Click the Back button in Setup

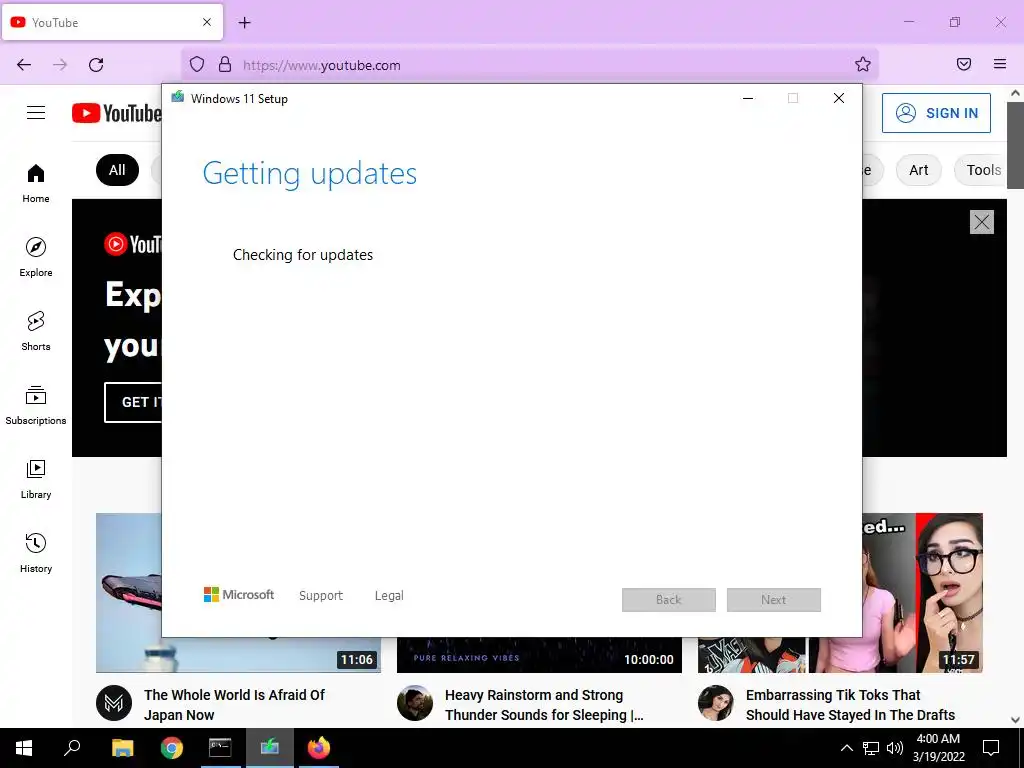click(x=669, y=600)
